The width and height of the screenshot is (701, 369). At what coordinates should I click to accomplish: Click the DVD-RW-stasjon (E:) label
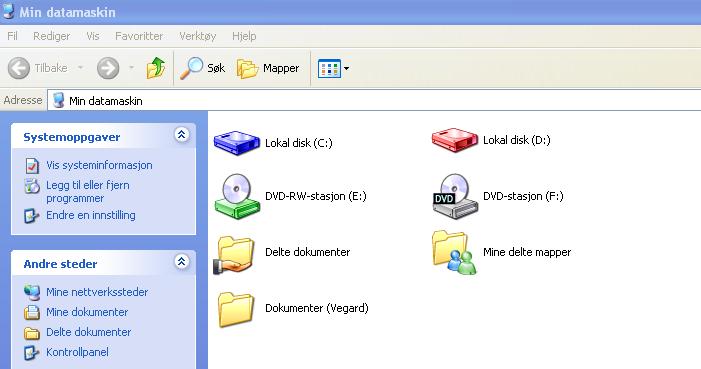click(316, 196)
